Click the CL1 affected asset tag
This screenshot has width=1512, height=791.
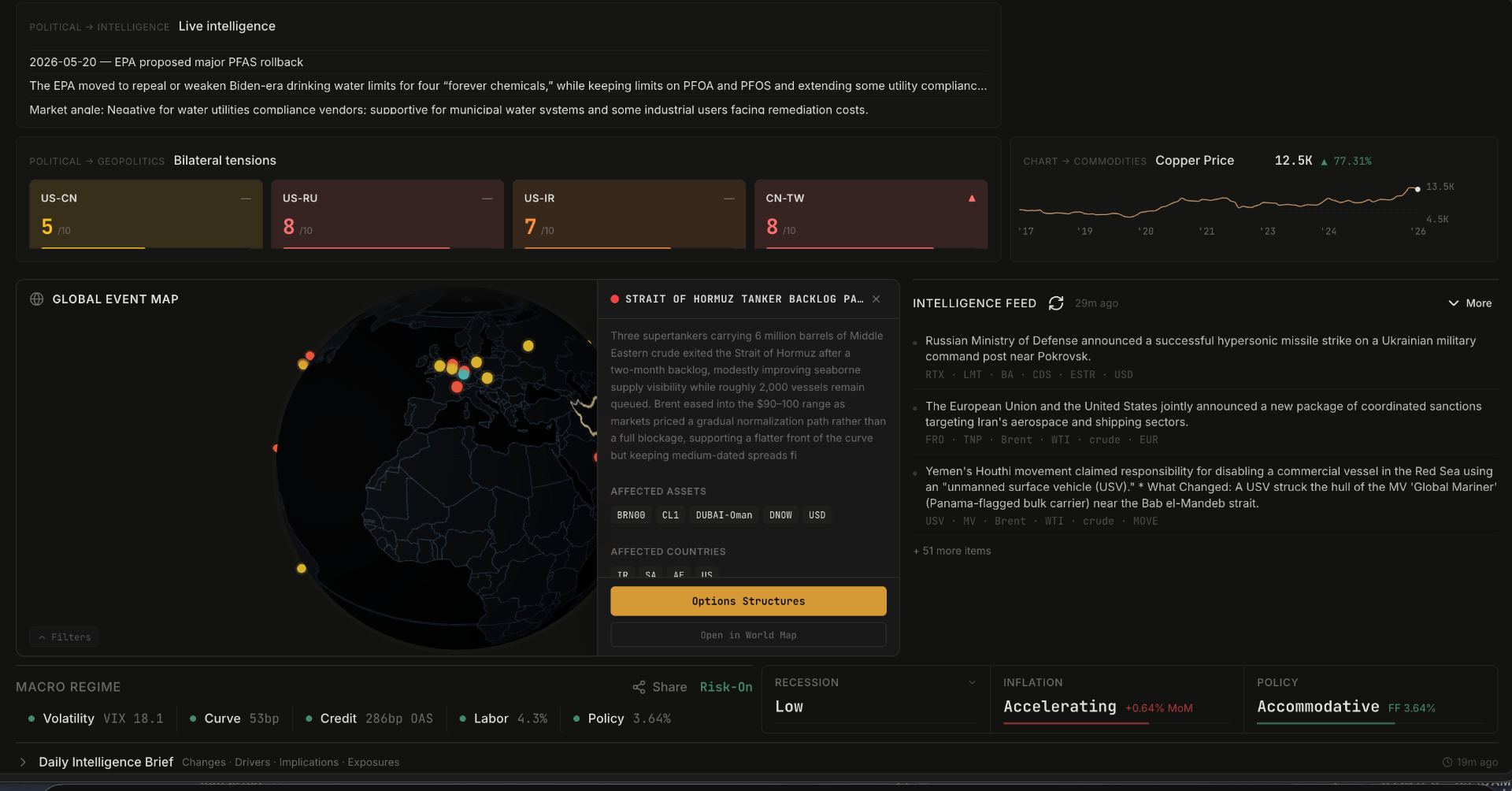(x=670, y=515)
